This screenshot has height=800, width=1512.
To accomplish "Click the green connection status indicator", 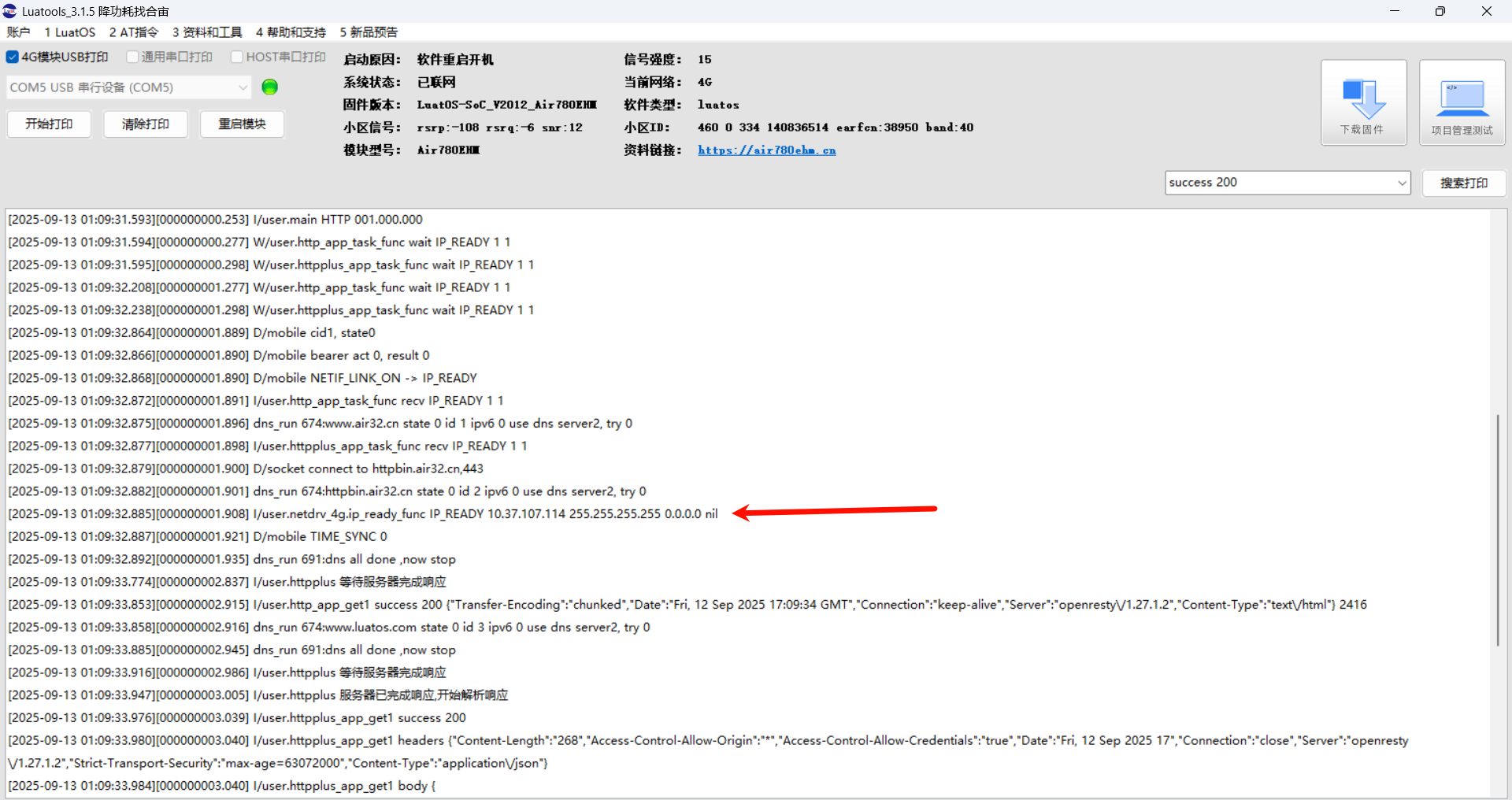I will 269,87.
